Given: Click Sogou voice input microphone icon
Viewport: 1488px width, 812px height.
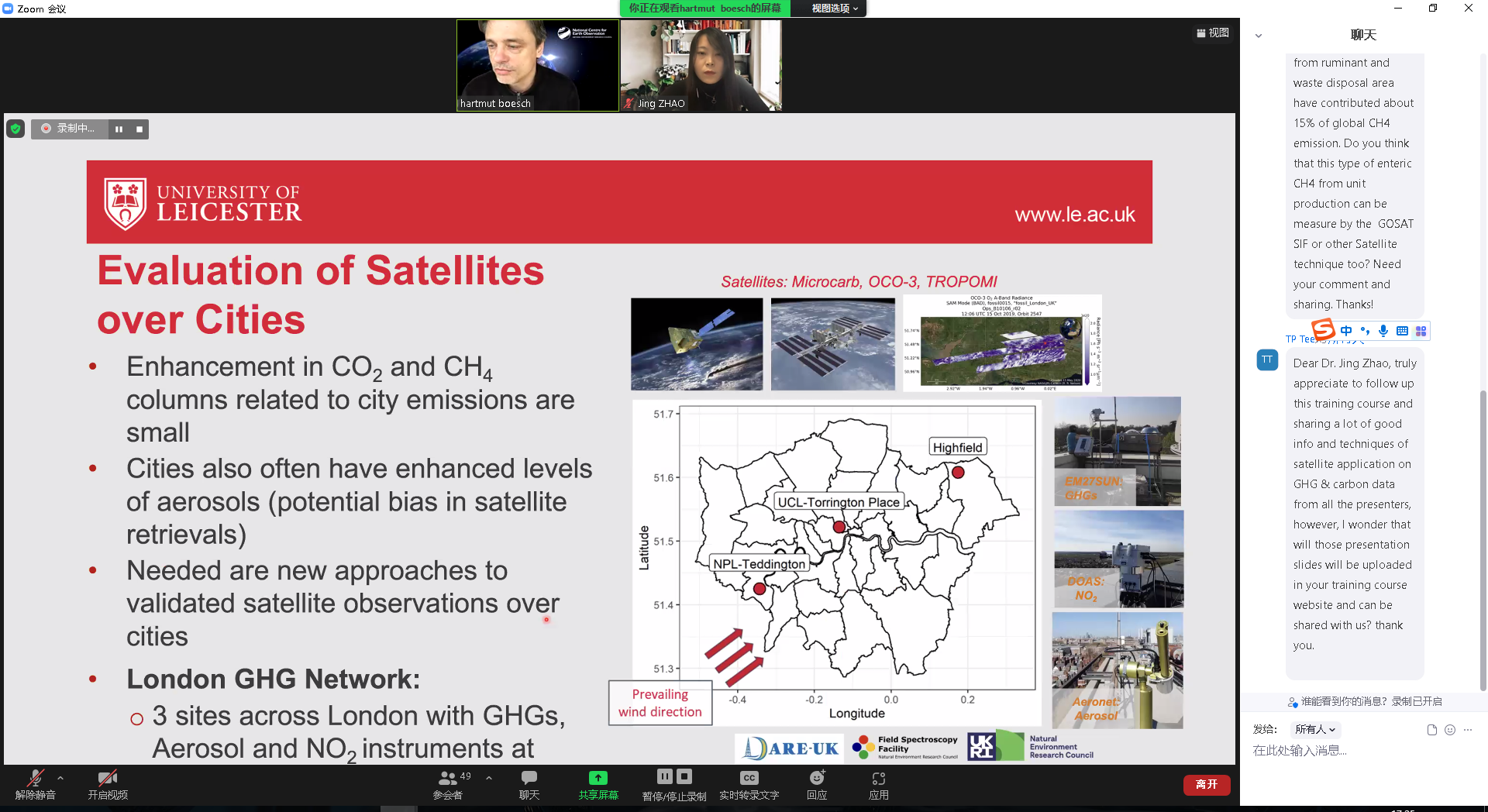Looking at the screenshot, I should tap(1383, 331).
